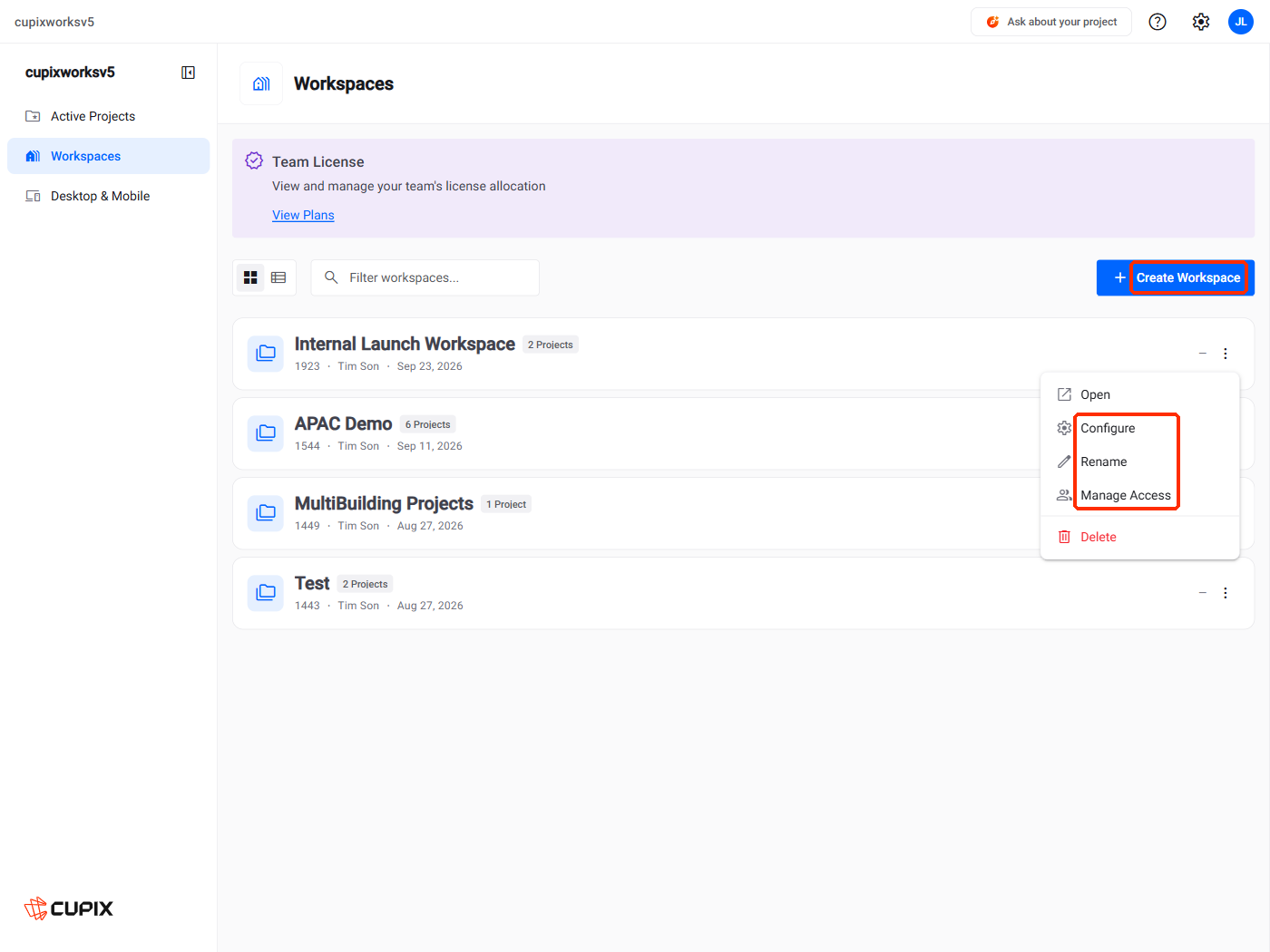This screenshot has width=1270, height=952.
Task: Open the MultiBuilding Projects workspace title
Action: pos(384,504)
